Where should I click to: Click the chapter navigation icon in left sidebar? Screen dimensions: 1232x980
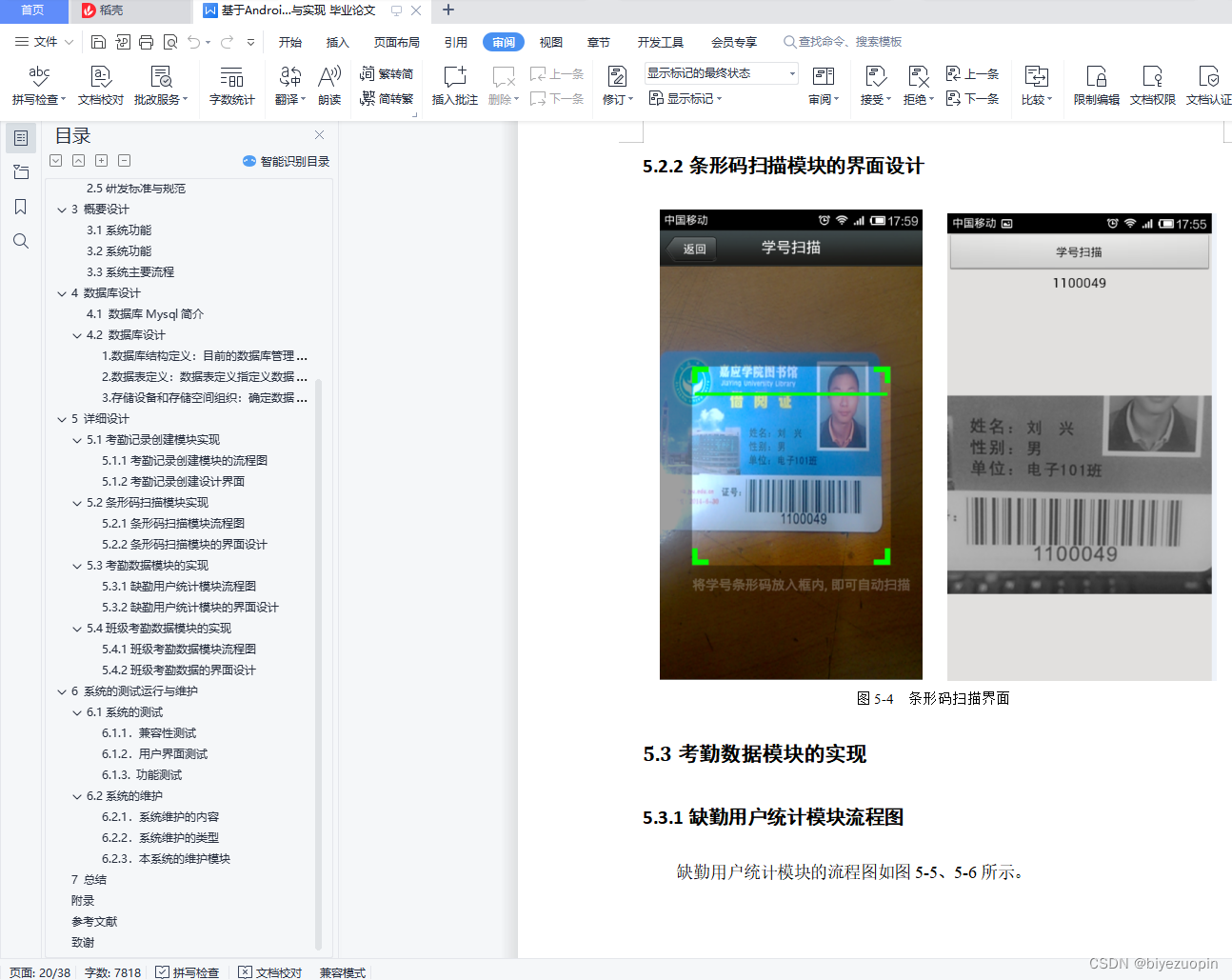pos(21,172)
